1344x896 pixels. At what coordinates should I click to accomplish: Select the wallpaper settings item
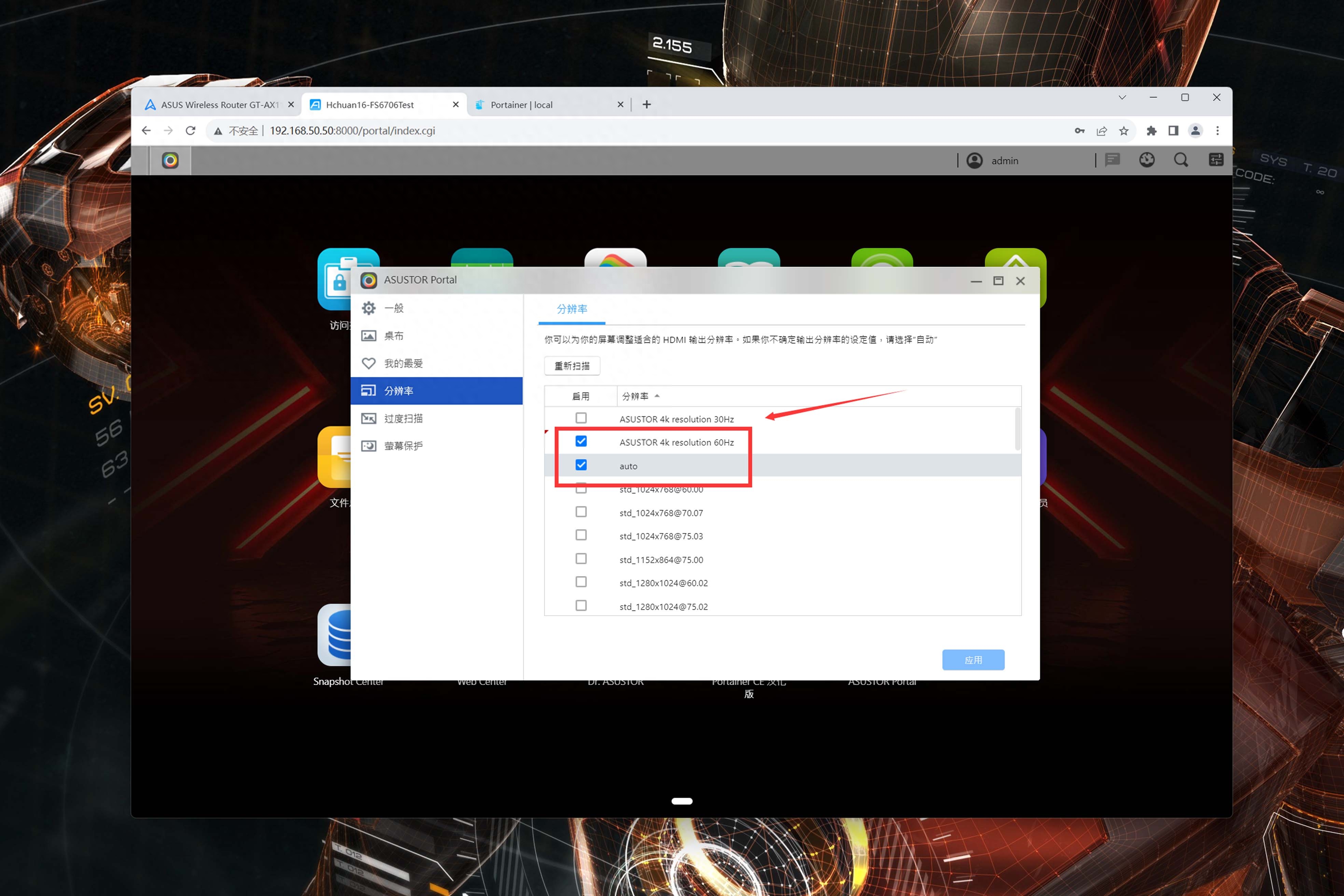click(x=437, y=336)
